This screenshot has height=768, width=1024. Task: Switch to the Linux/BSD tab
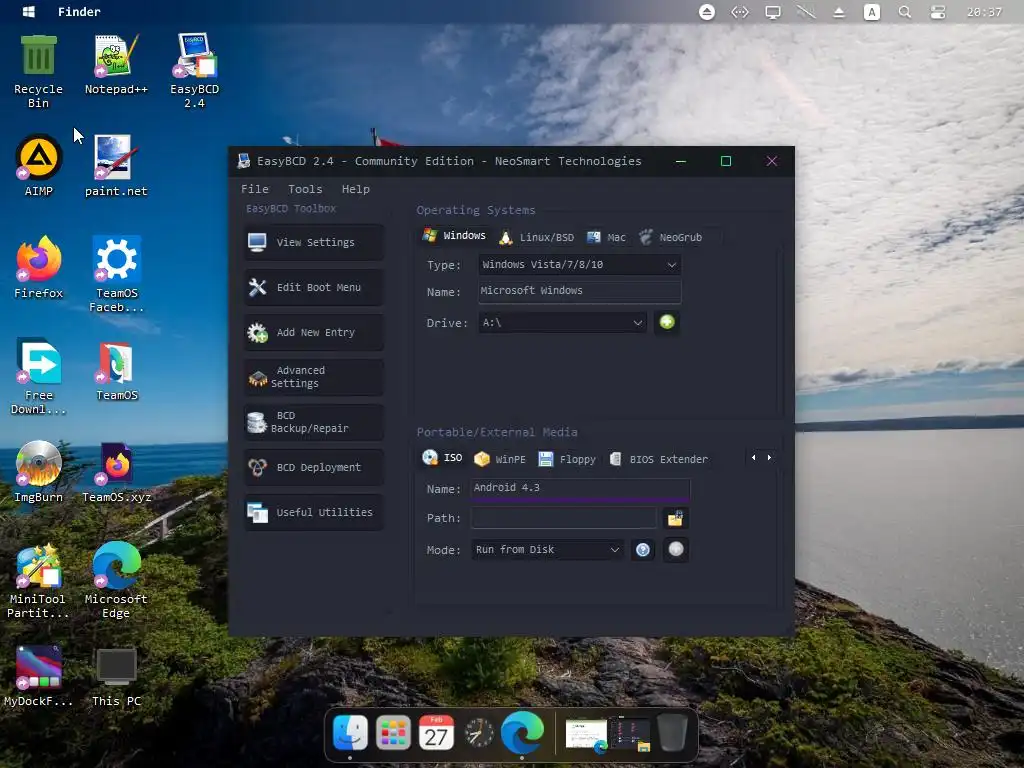point(537,237)
